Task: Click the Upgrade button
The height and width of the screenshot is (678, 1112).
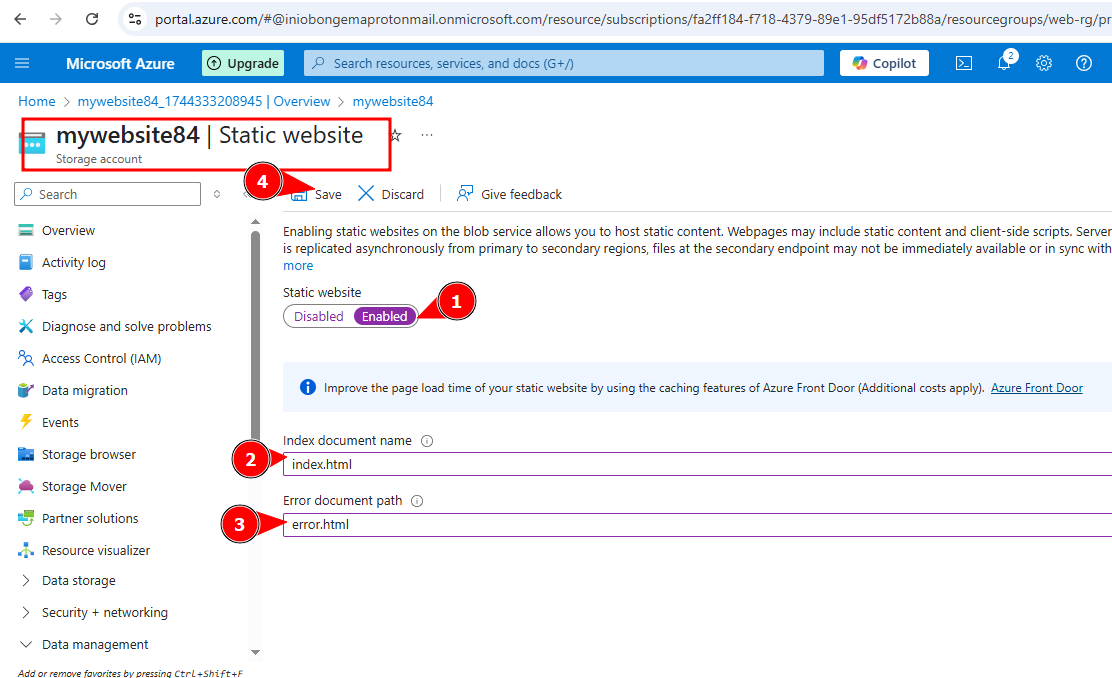Action: 243,63
